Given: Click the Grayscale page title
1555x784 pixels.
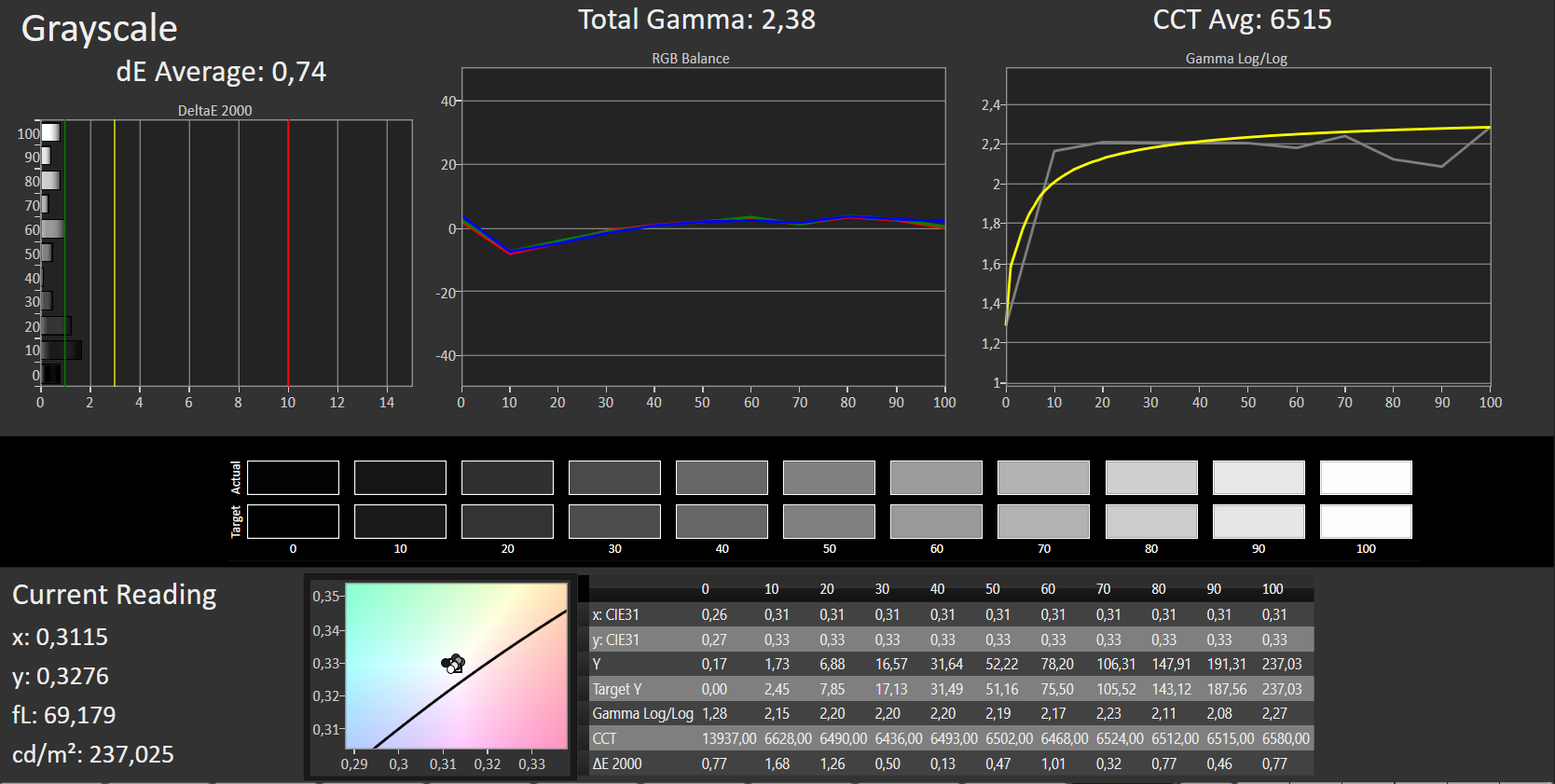Looking at the screenshot, I should tap(100, 29).
